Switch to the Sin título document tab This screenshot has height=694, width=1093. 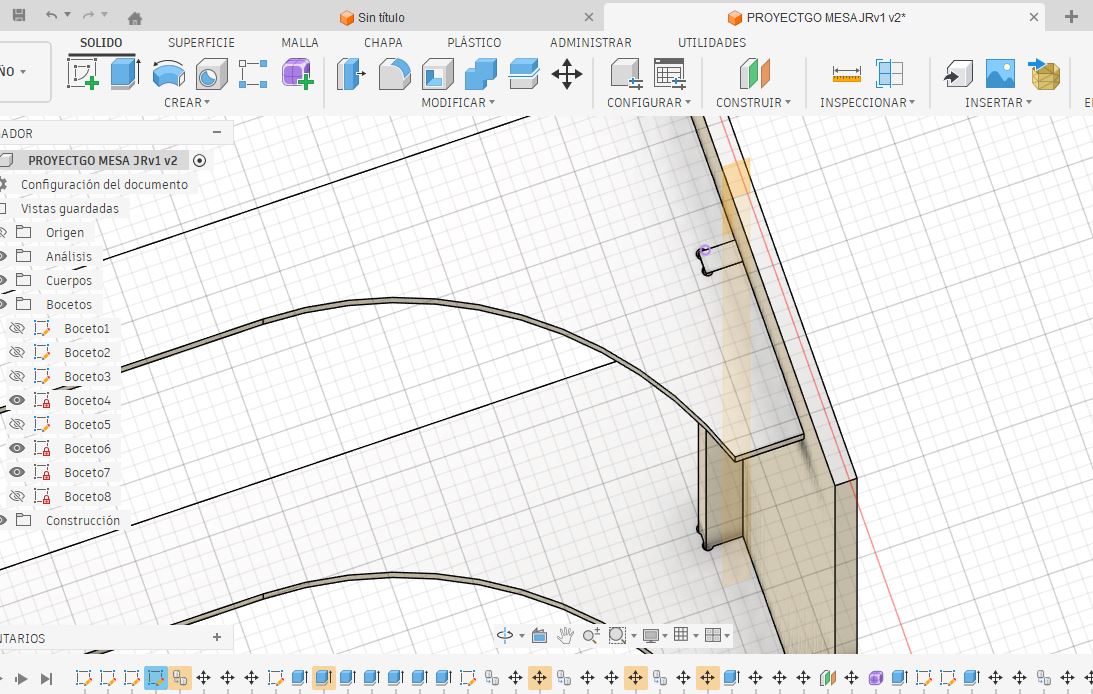[x=381, y=17]
